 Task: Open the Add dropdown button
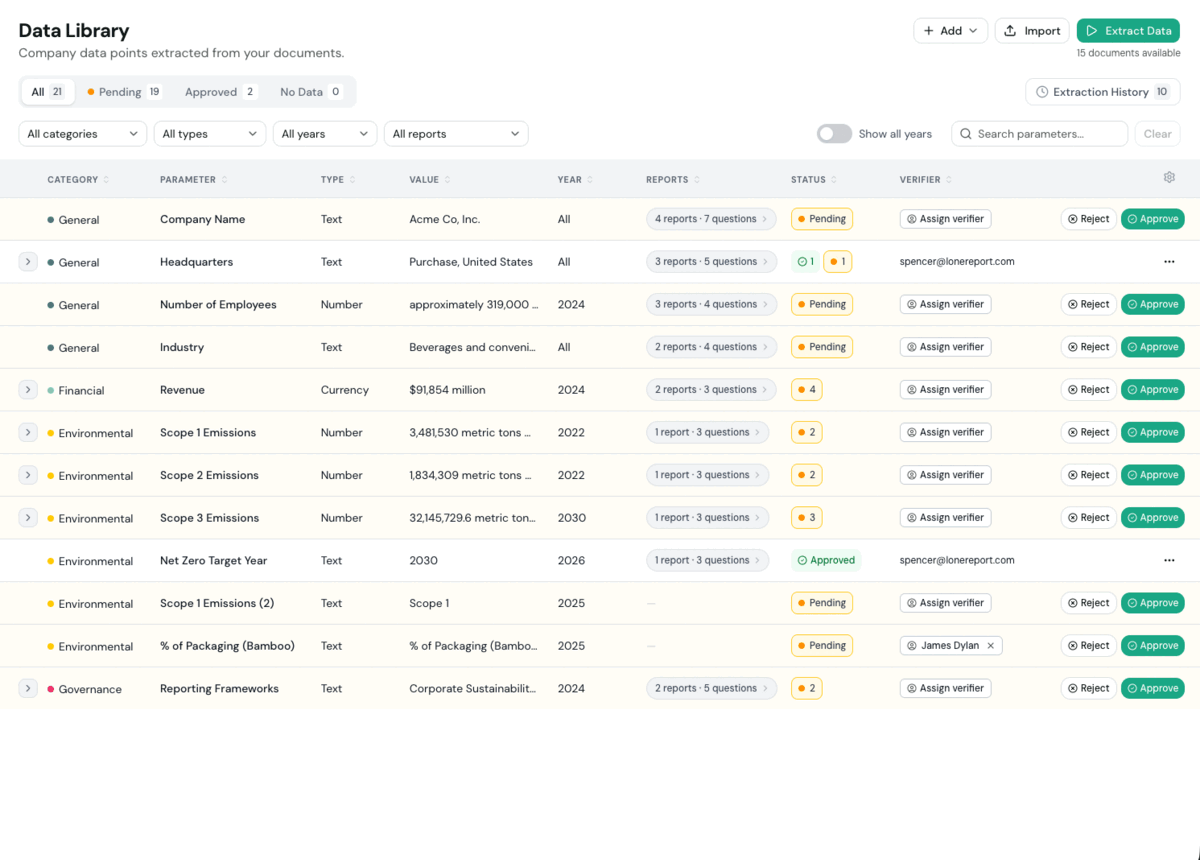(x=951, y=31)
